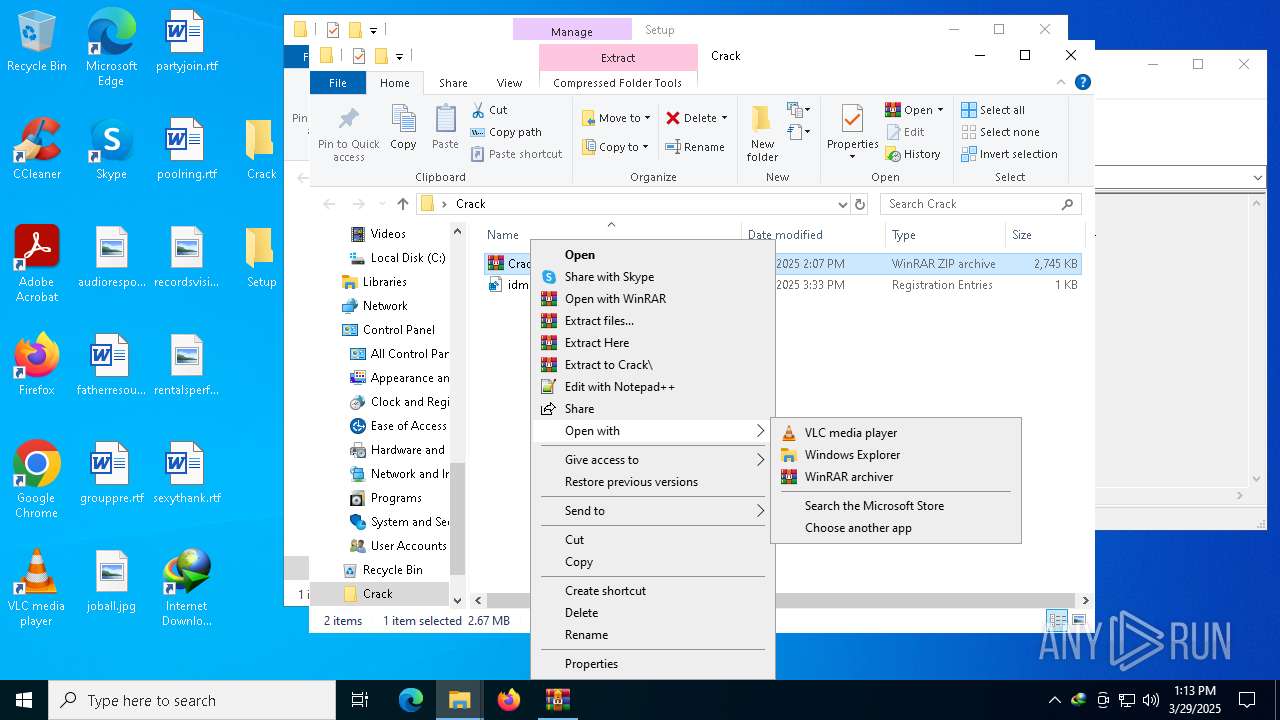This screenshot has width=1280, height=720.
Task: Open Google Chrome desktop icon
Action: [x=37, y=480]
